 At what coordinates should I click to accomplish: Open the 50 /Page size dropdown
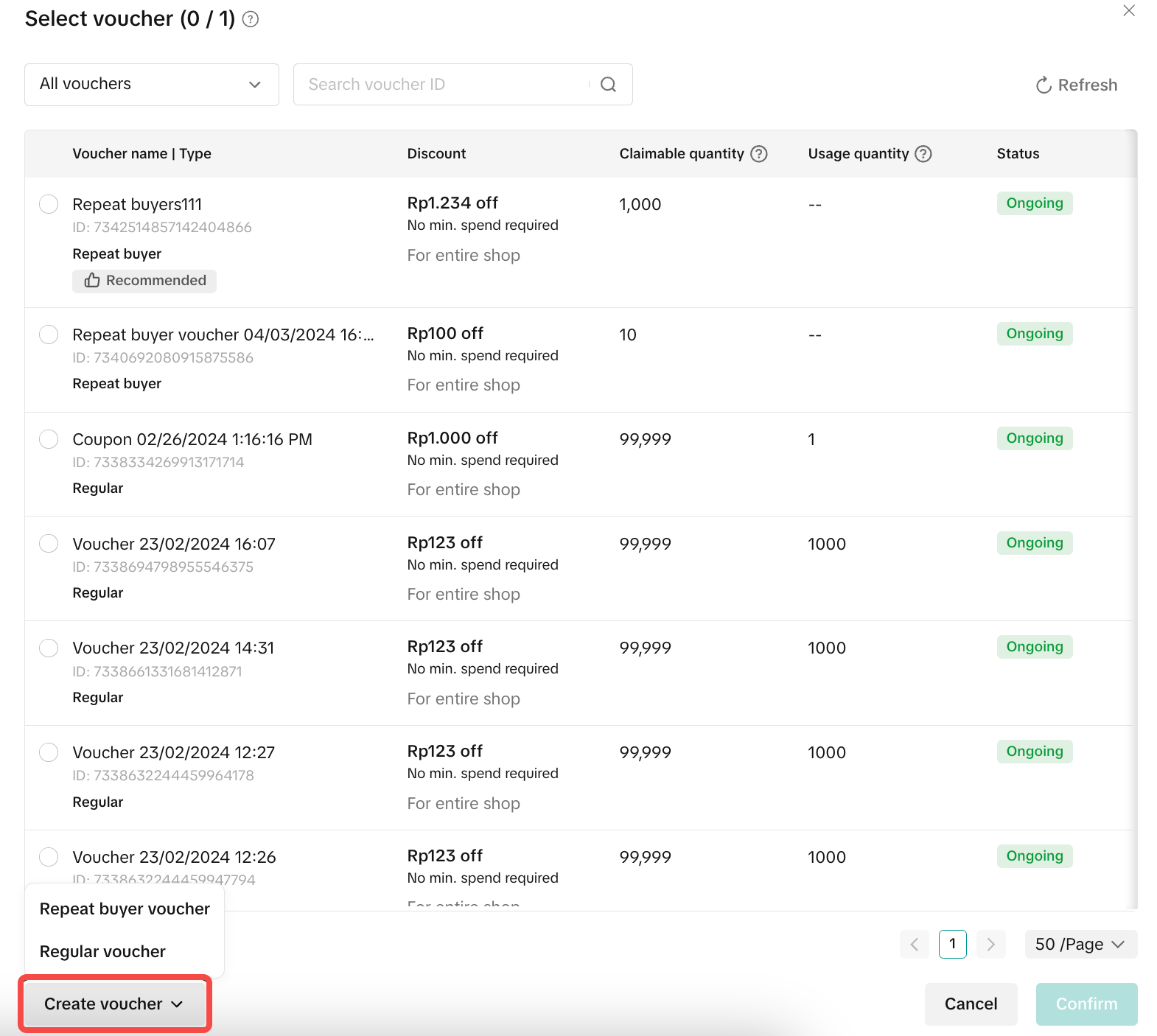click(1080, 945)
